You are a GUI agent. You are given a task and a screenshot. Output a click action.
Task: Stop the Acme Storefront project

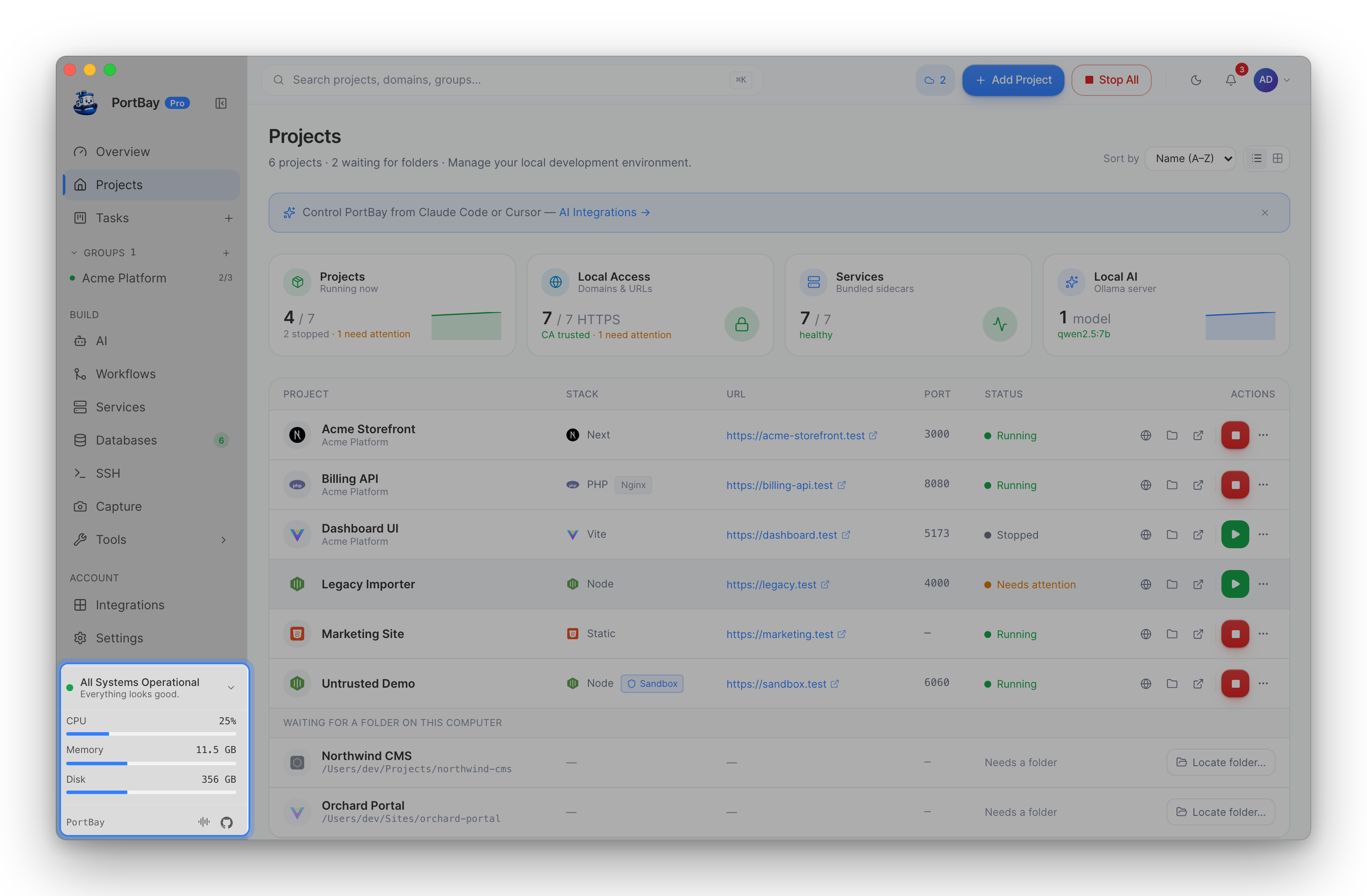click(x=1235, y=435)
